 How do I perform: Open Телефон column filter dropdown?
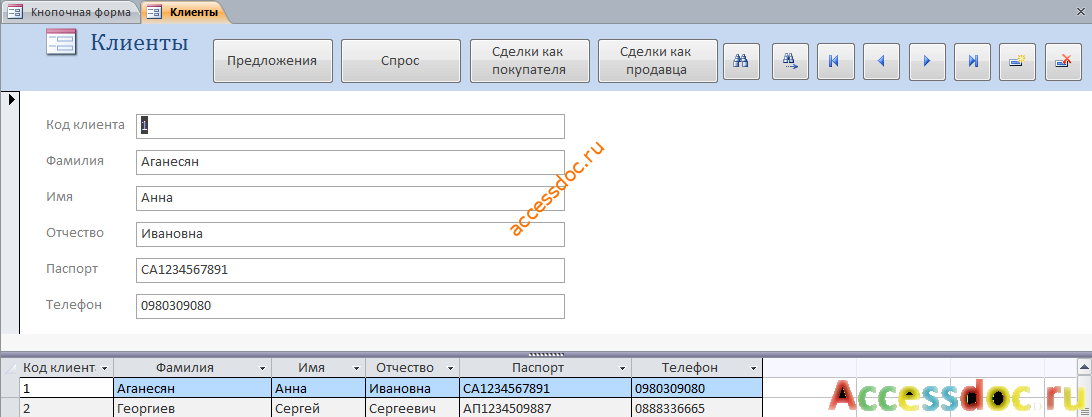click(754, 368)
